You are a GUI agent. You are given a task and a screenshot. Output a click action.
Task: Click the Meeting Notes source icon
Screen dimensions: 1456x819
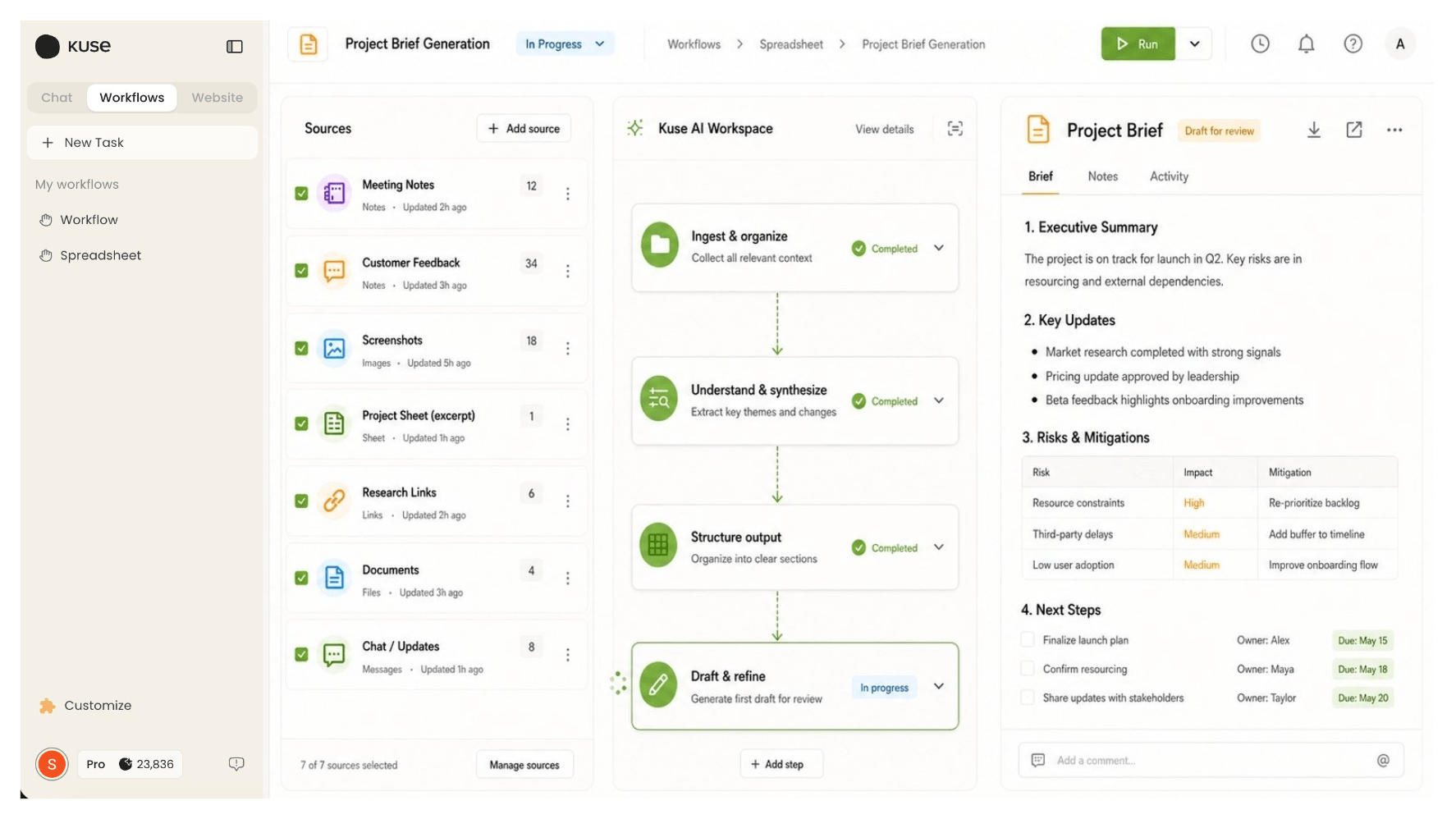coord(334,194)
